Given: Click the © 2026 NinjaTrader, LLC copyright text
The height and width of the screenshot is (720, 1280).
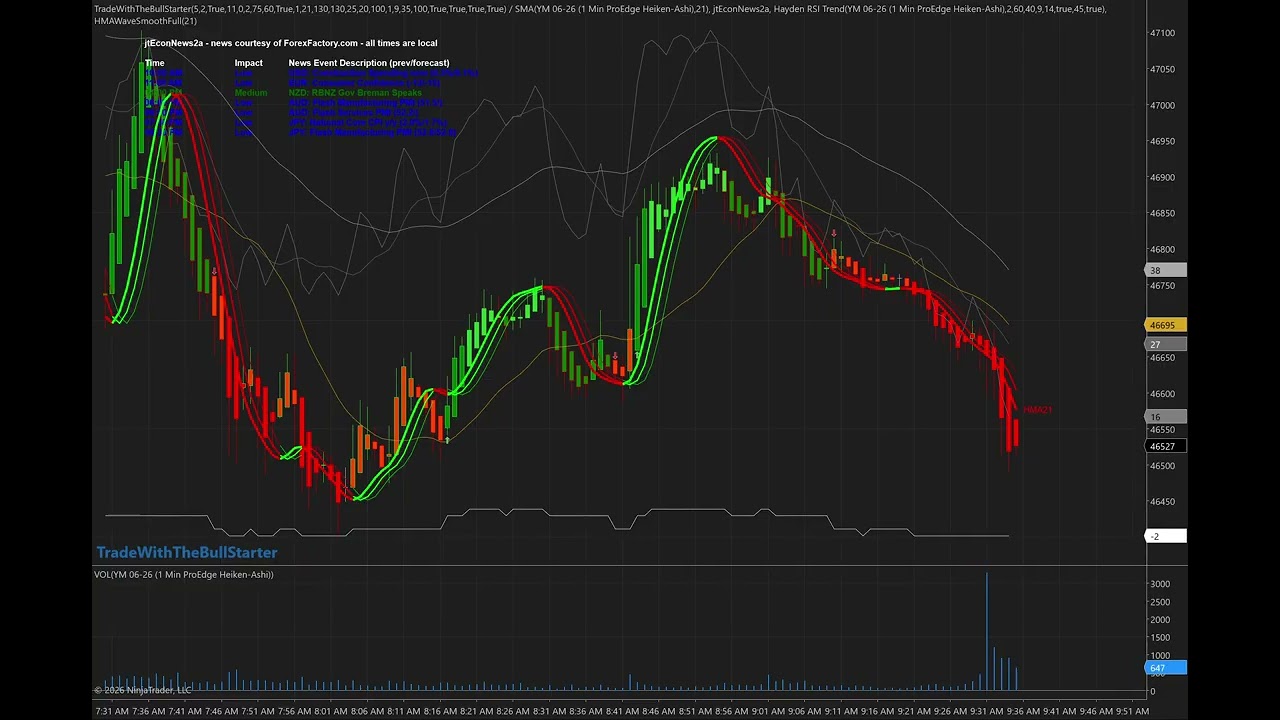Looking at the screenshot, I should tap(142, 690).
